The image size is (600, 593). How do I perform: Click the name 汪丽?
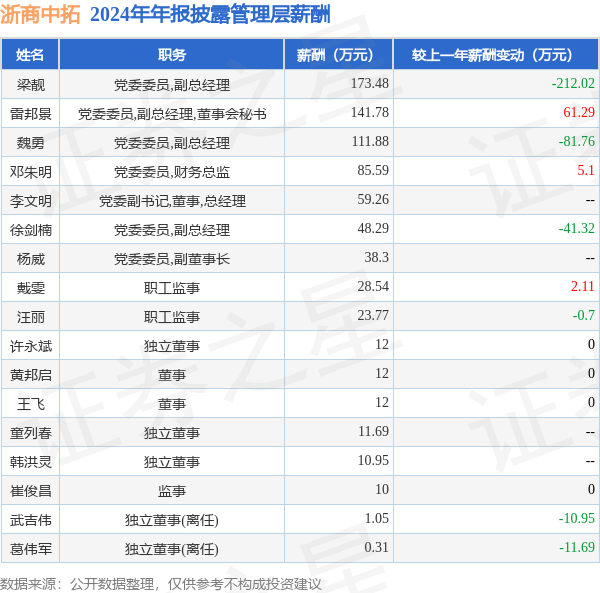point(31,317)
